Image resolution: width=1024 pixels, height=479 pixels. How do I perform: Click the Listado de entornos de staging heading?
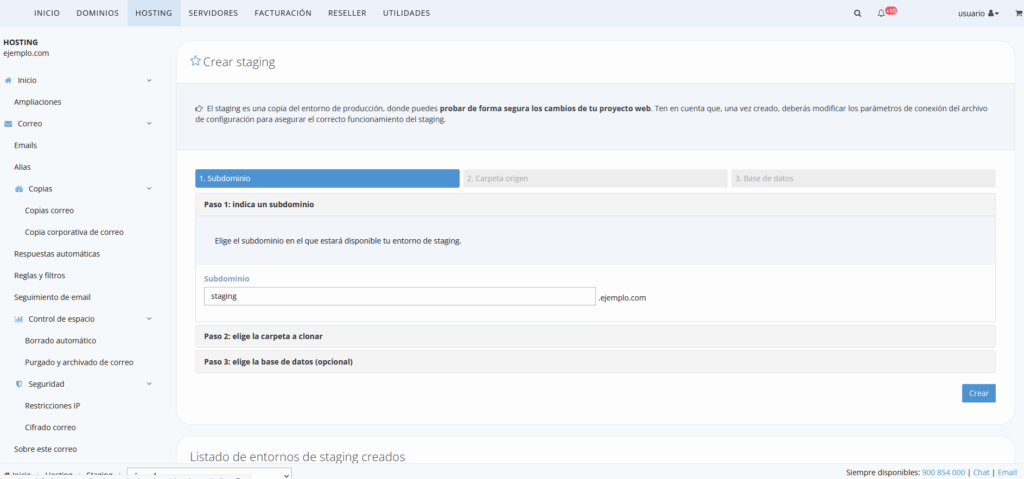coord(297,456)
